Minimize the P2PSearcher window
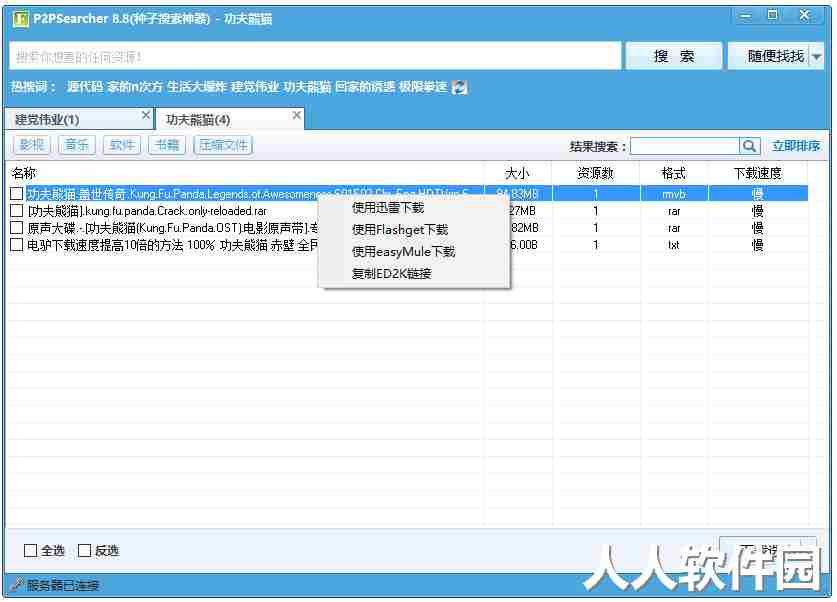 point(745,15)
